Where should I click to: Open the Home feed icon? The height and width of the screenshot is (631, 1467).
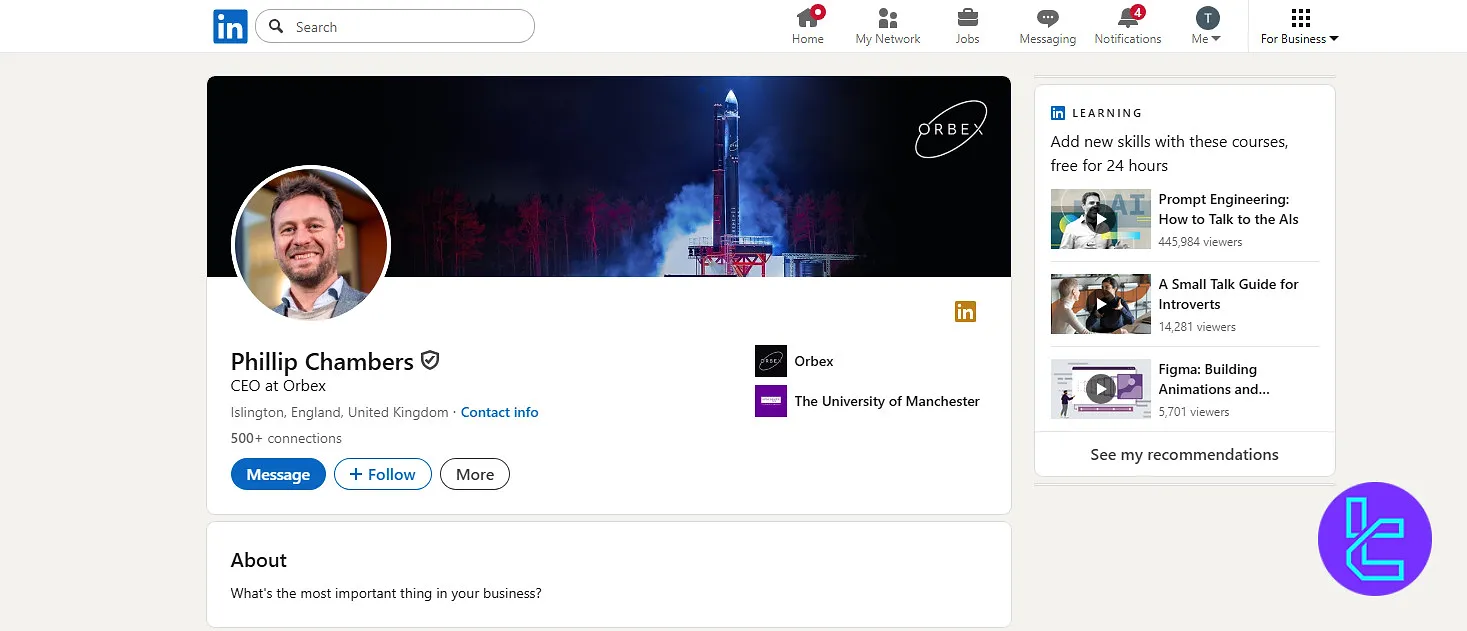pos(808,18)
